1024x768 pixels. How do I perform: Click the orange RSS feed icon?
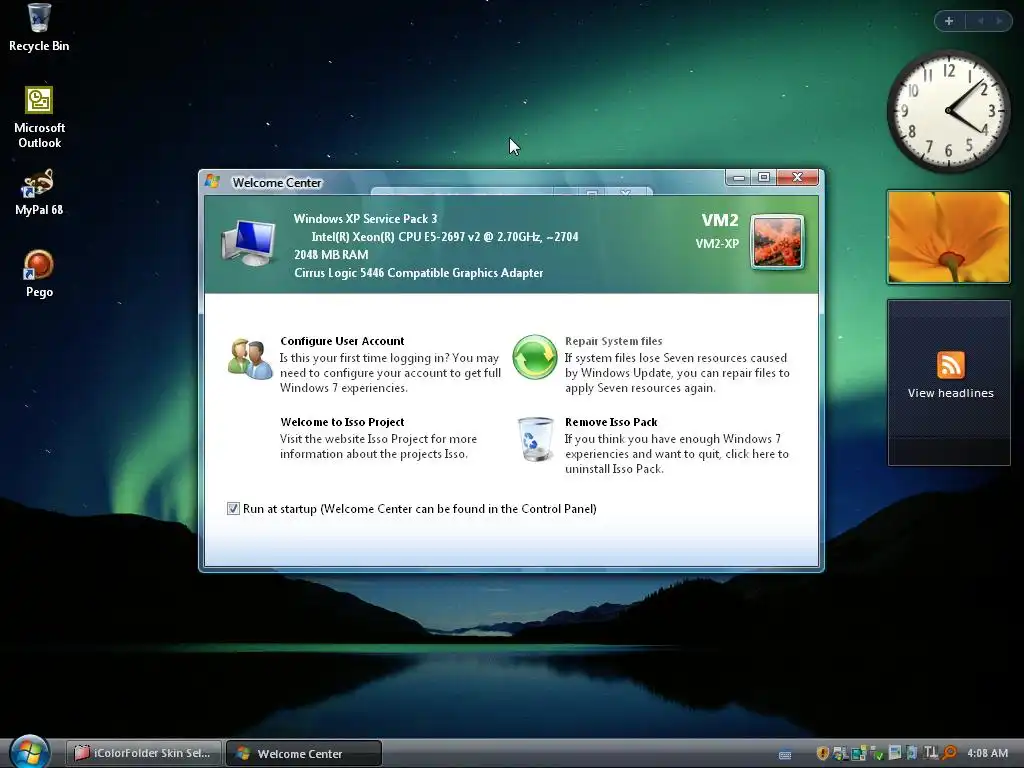(950, 364)
